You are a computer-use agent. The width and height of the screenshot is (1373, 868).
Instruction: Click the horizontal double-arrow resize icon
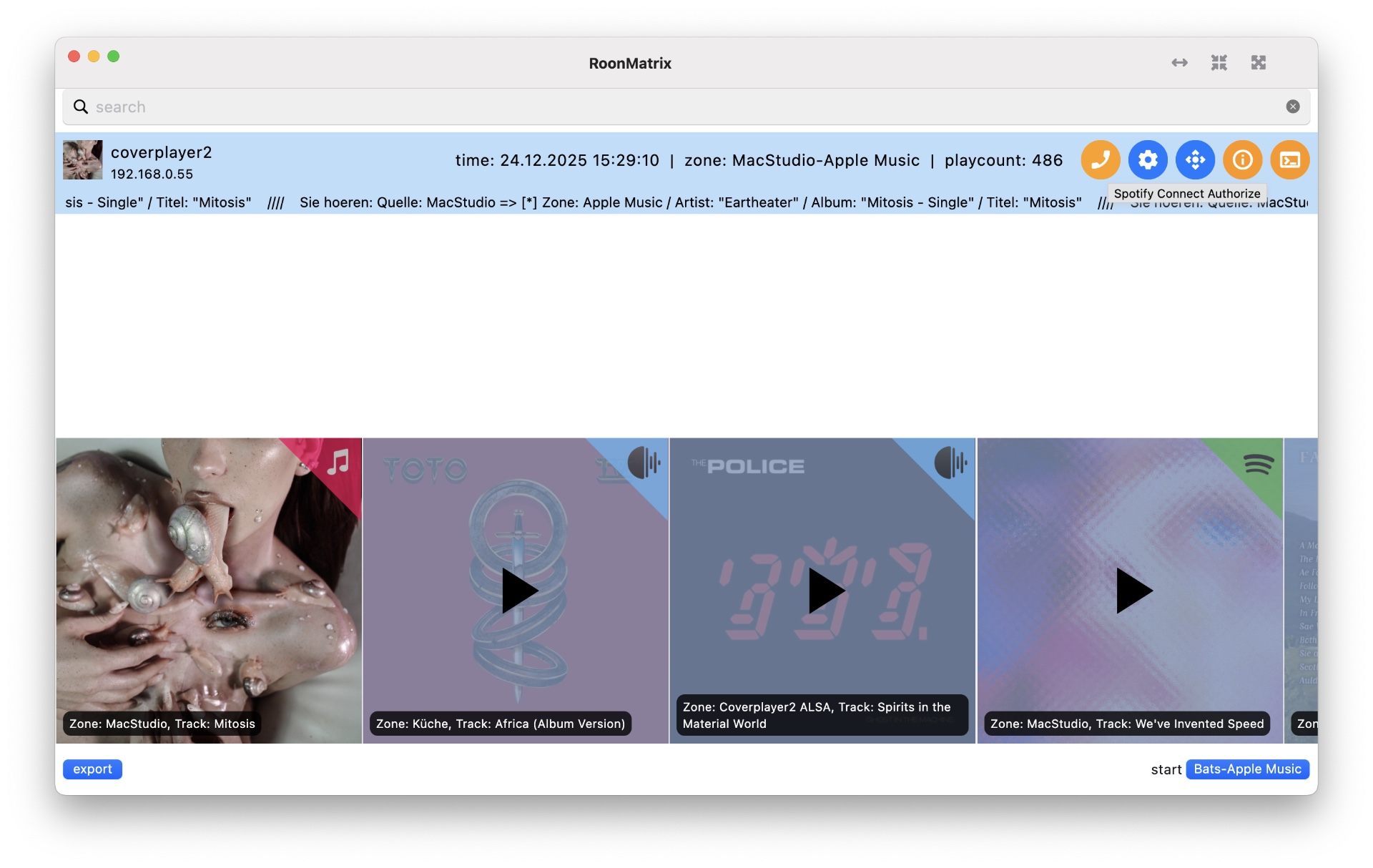1179,63
